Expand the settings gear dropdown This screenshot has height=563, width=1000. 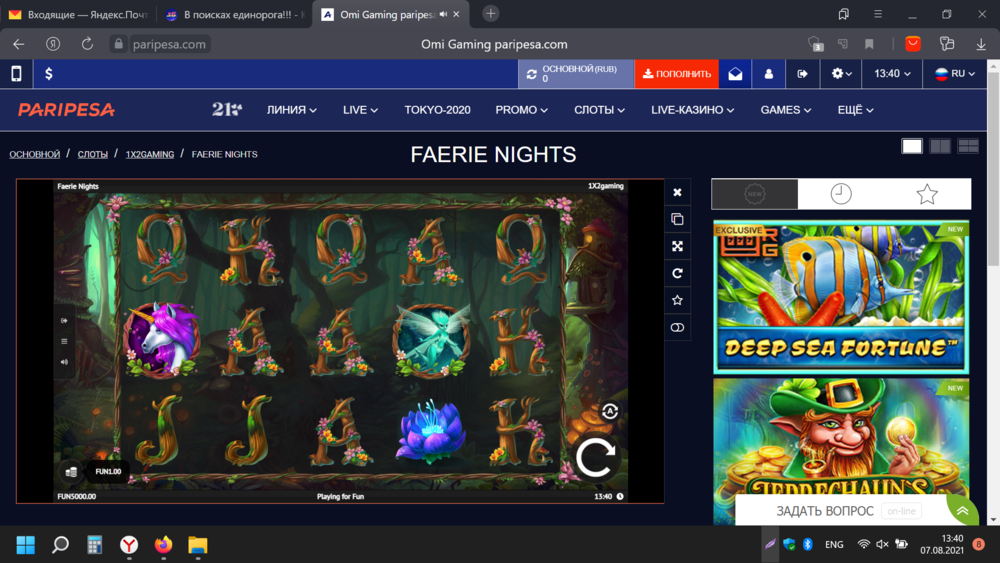pos(841,74)
